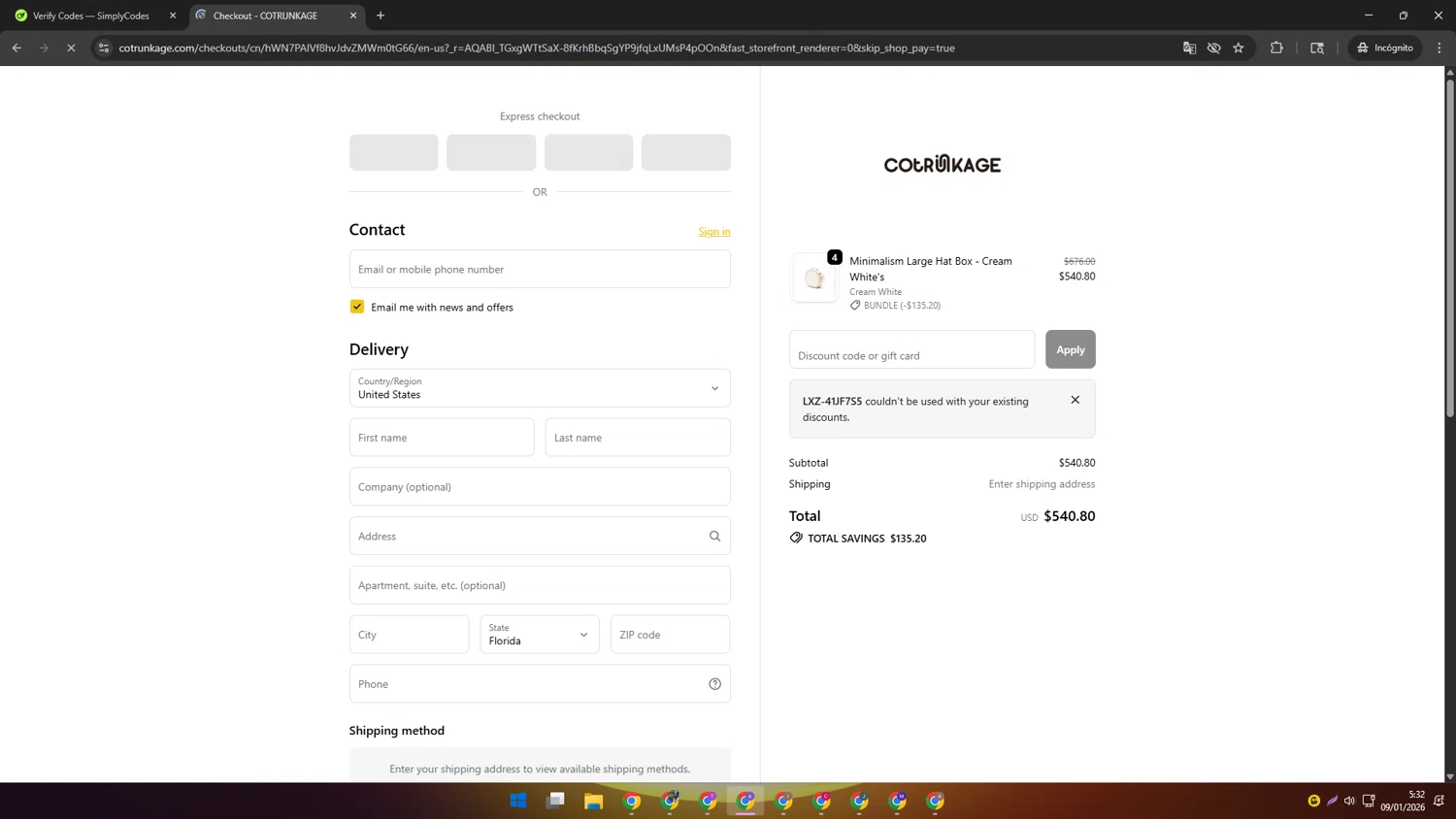Open a new browser tab
The image size is (1456, 819).
tap(381, 16)
